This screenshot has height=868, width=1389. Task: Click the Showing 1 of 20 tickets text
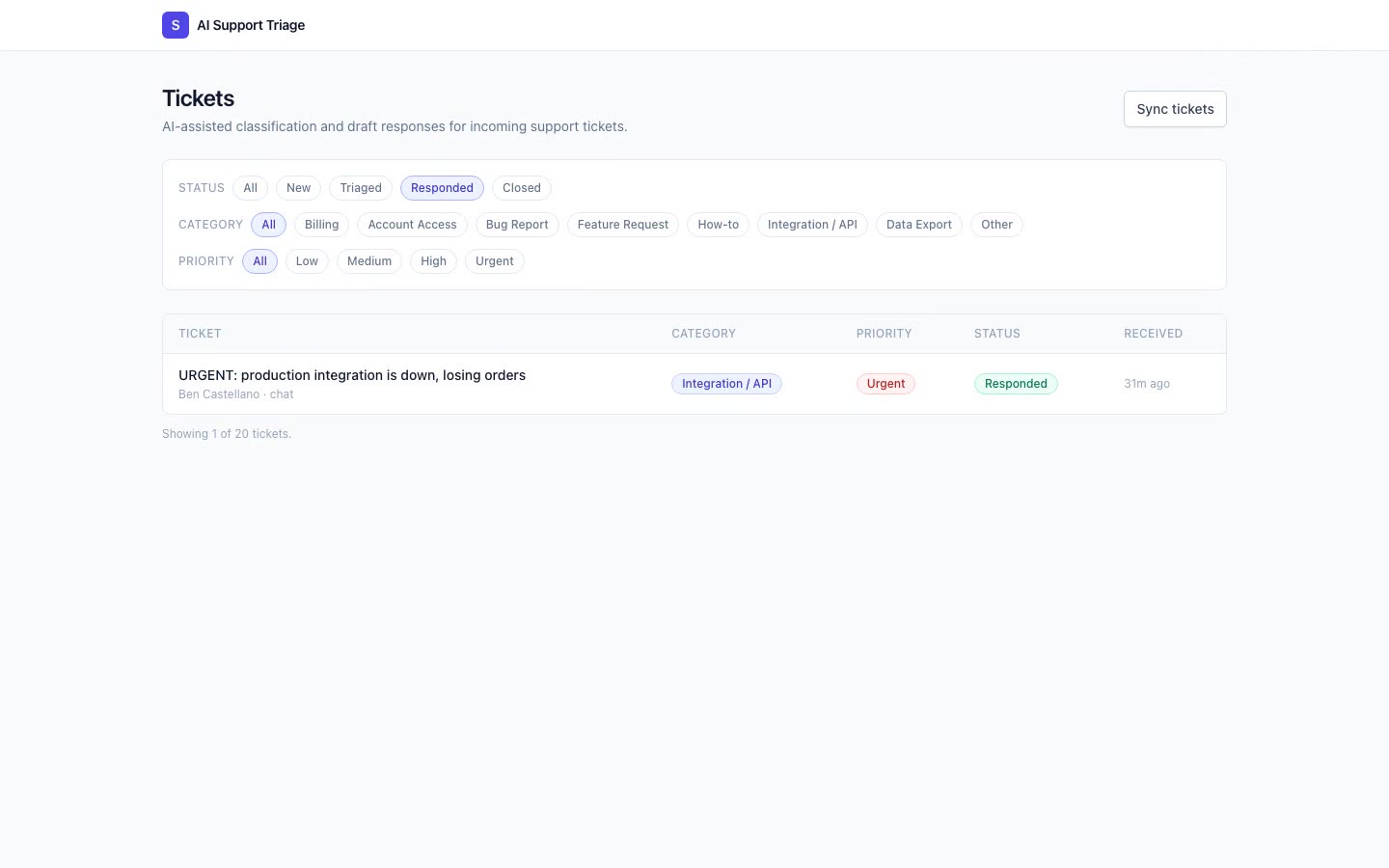(227, 434)
